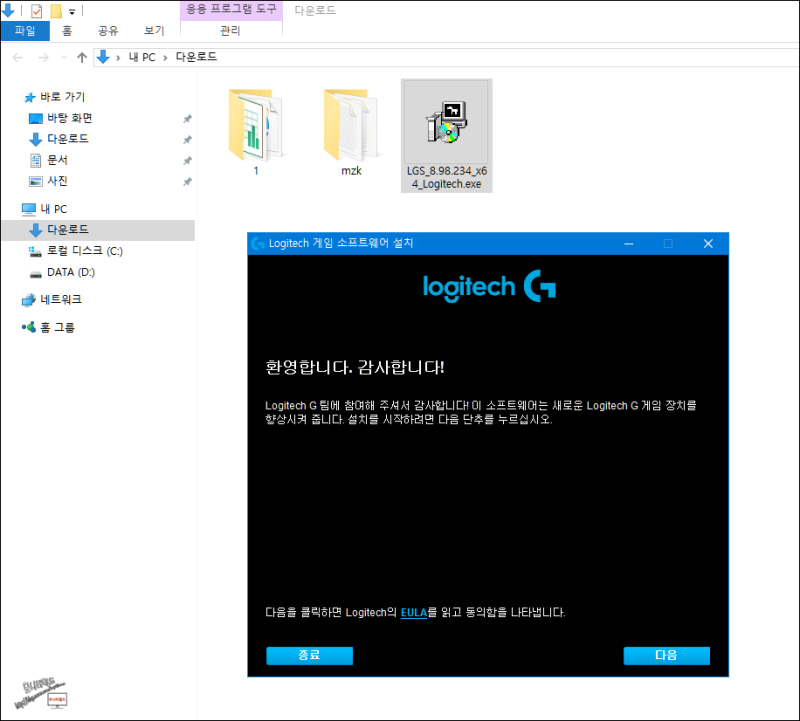Image resolution: width=800 pixels, height=721 pixels.
Task: Click the network icon beside 네트워크
Action: coord(29,300)
